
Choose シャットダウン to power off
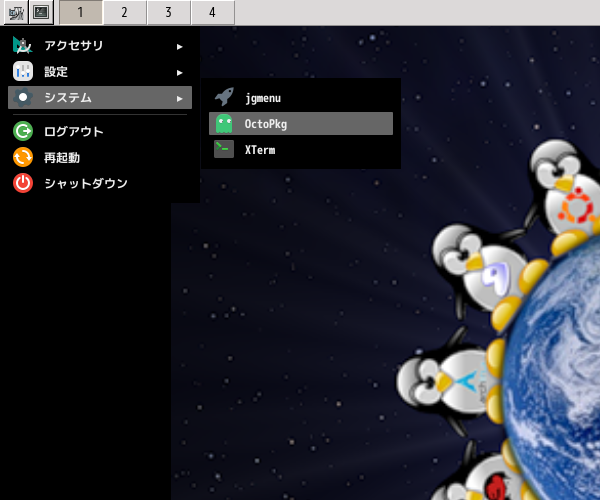pos(100,183)
